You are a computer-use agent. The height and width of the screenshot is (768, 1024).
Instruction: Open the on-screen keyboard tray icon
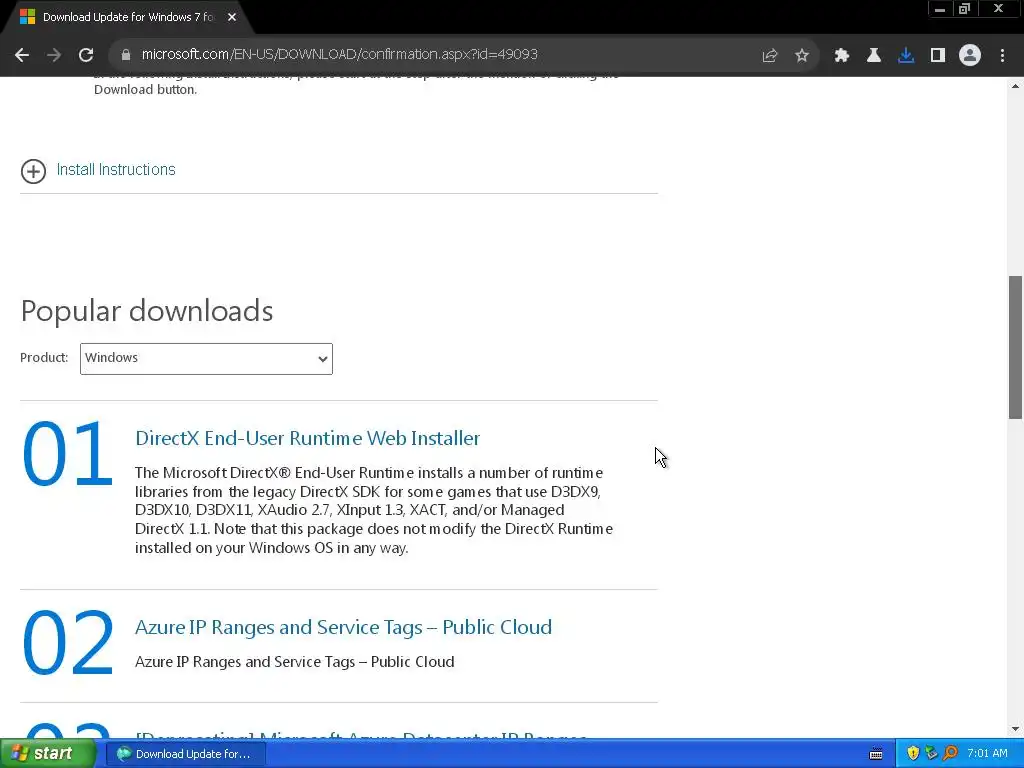[876, 754]
